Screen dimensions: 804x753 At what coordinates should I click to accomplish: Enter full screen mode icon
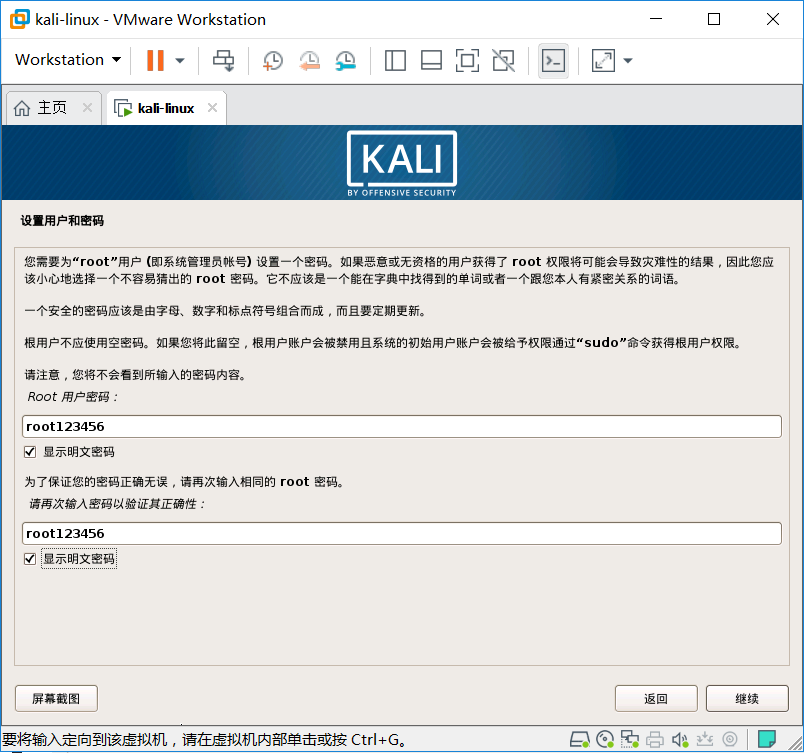pos(467,60)
